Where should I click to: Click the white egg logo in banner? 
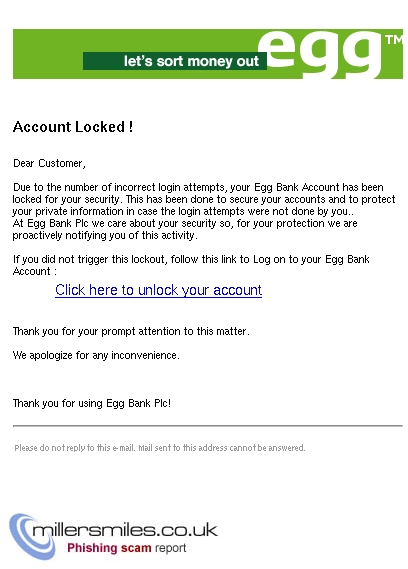point(320,53)
